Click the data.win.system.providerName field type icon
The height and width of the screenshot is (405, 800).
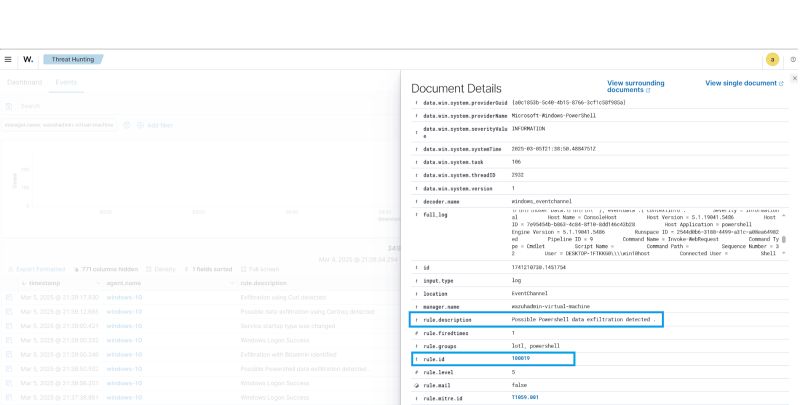pyautogui.click(x=416, y=116)
